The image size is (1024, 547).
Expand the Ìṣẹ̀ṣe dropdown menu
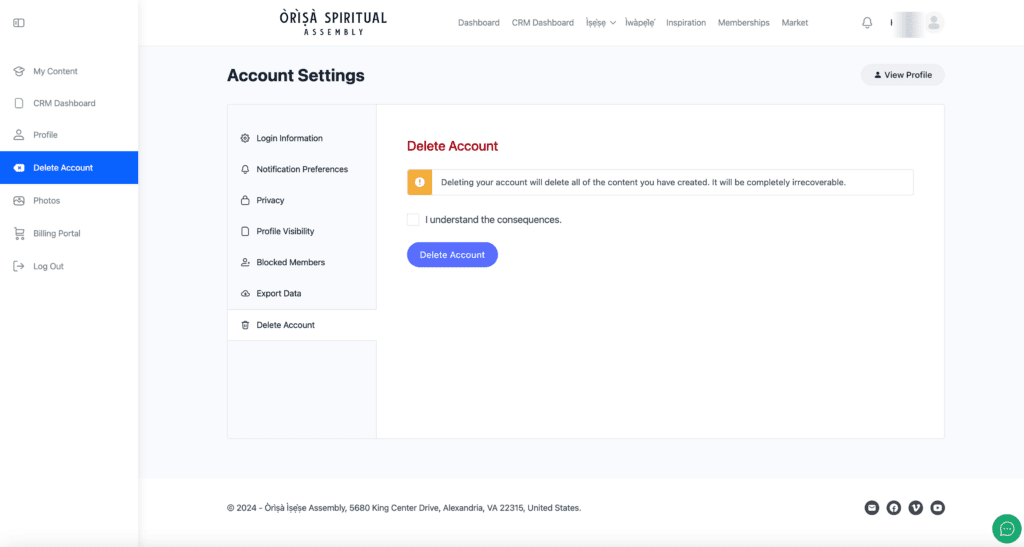tap(600, 23)
